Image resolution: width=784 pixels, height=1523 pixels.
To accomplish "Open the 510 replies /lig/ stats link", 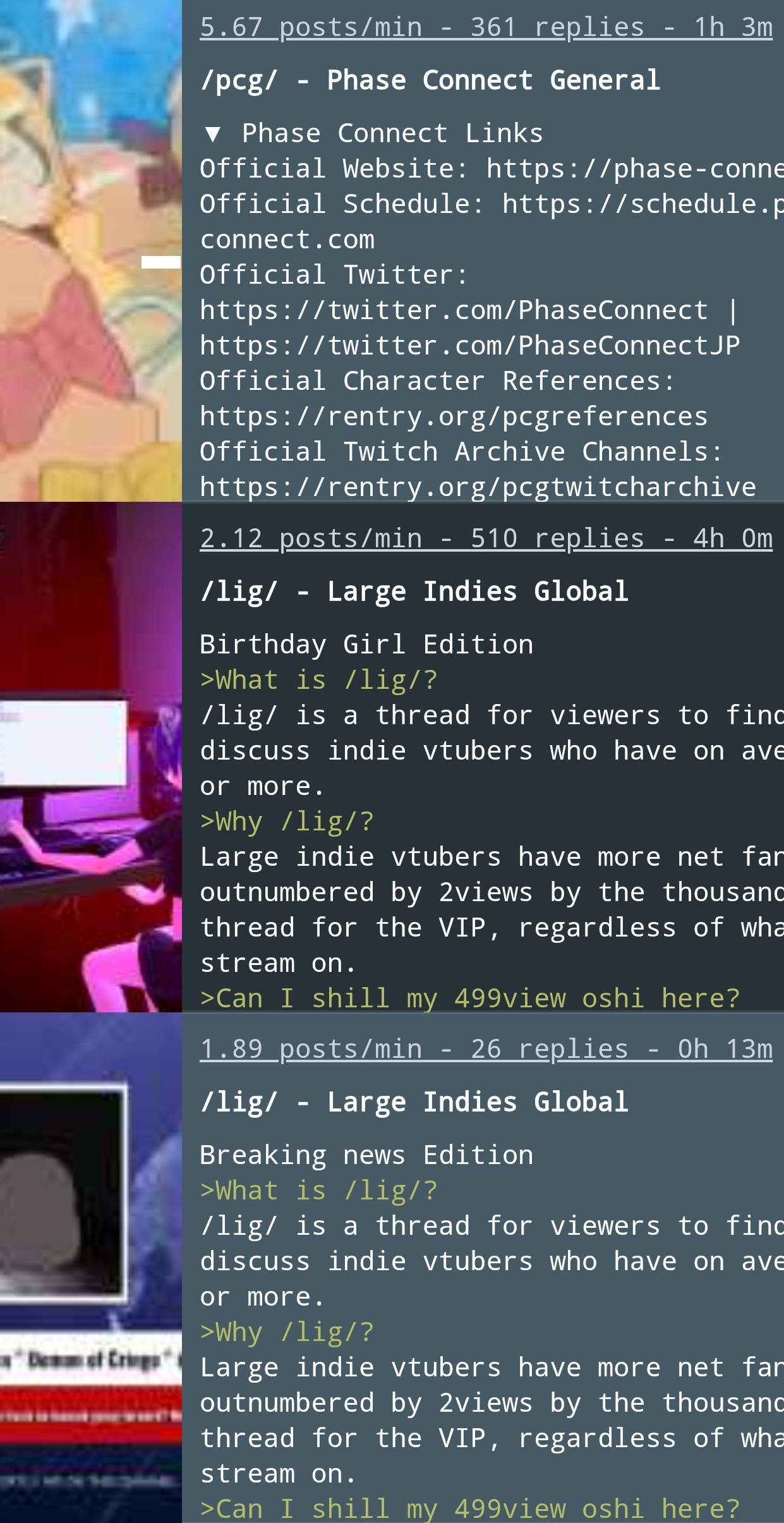I will [x=486, y=538].
